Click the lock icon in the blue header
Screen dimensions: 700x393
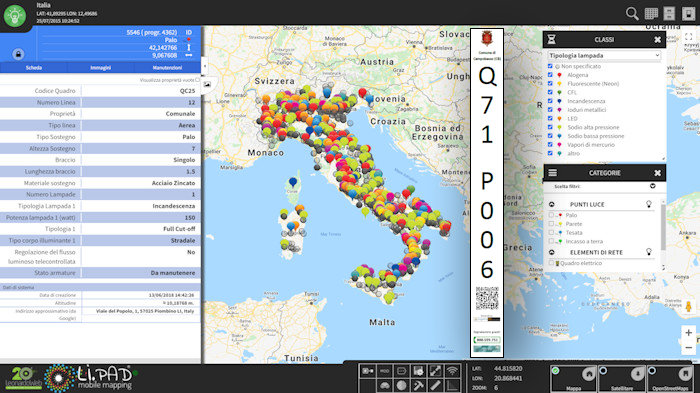(x=18, y=54)
